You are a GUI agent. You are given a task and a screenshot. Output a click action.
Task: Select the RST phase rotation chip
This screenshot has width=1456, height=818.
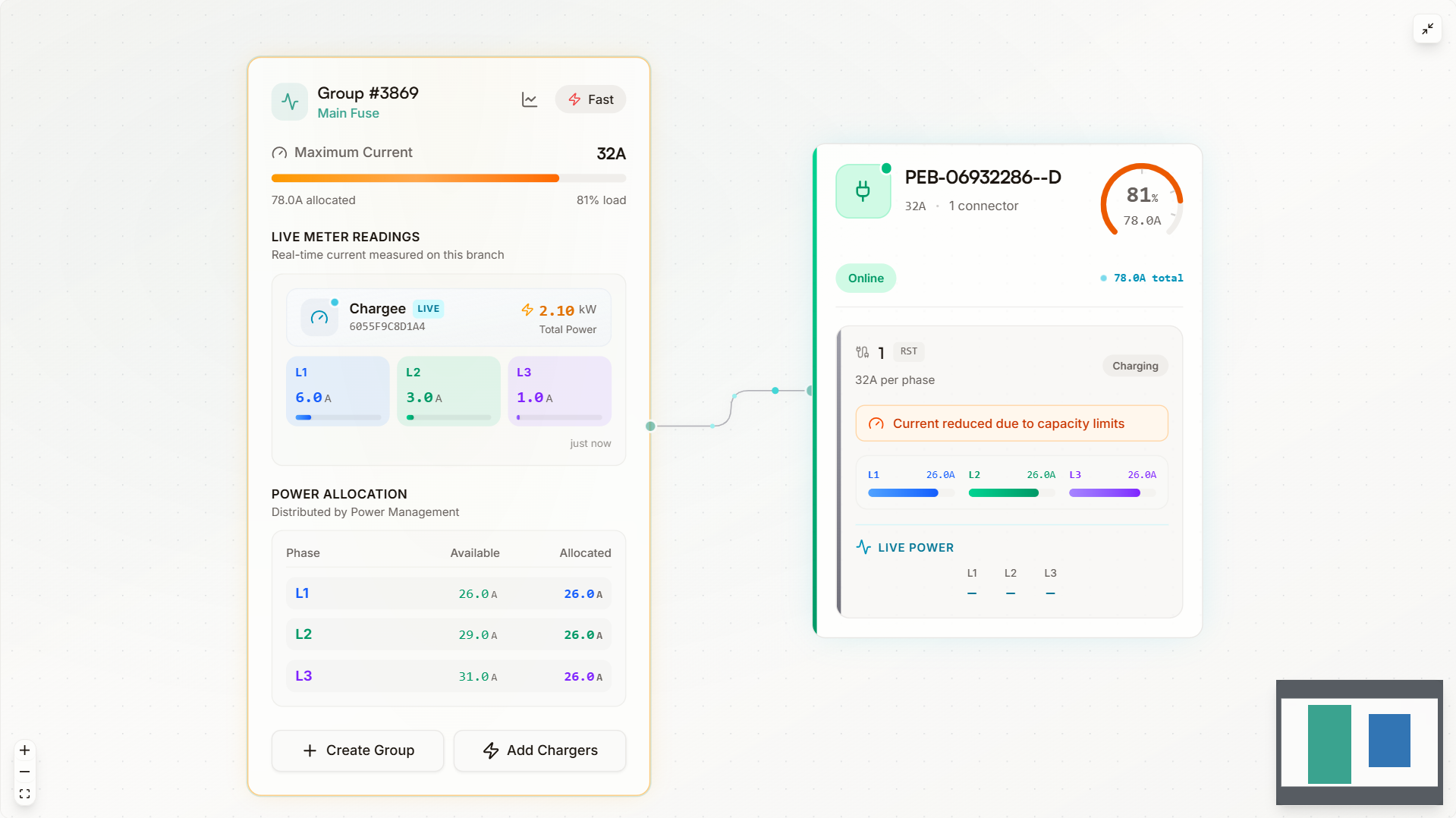tap(908, 351)
